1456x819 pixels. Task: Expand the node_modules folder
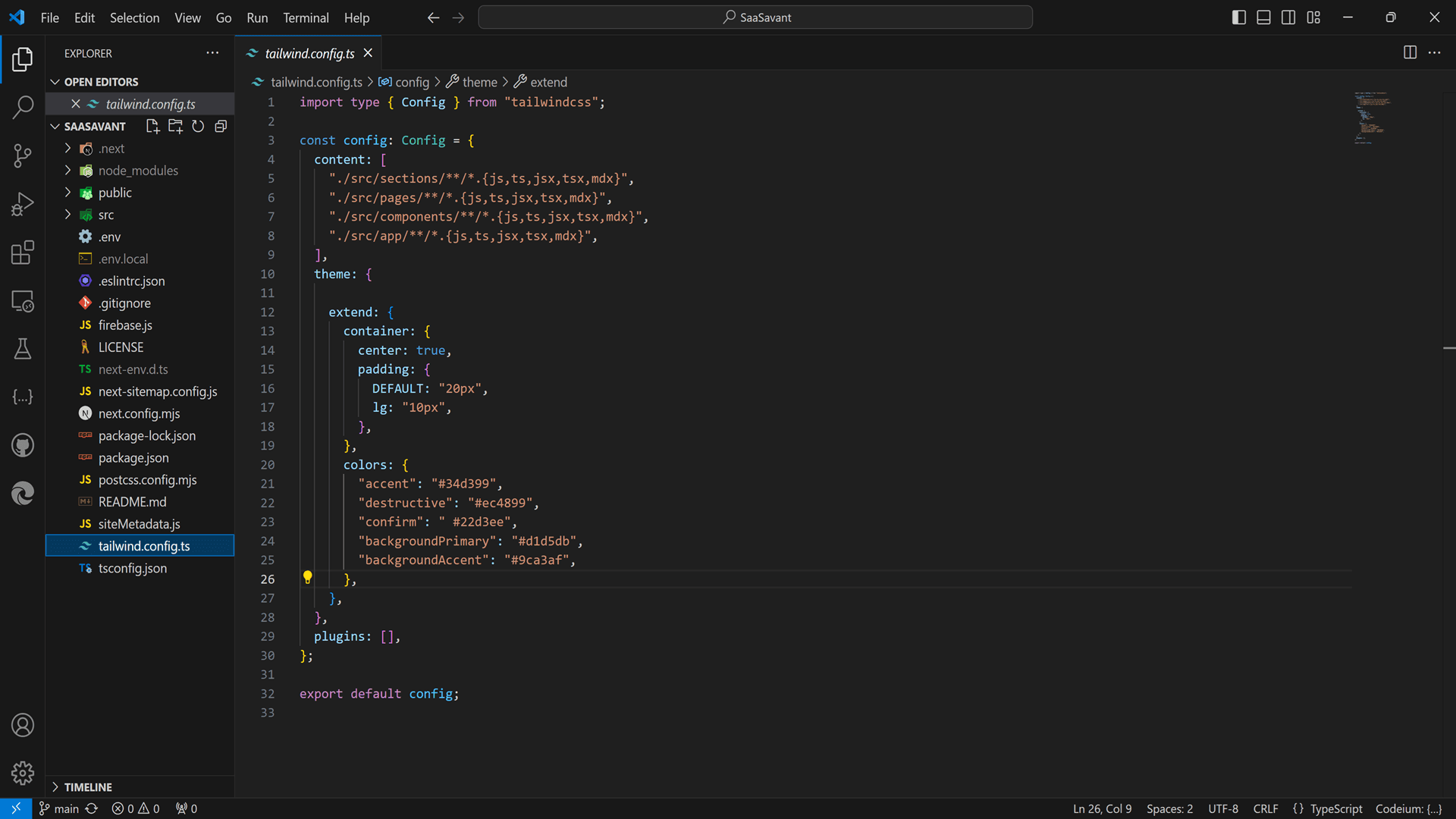point(138,170)
